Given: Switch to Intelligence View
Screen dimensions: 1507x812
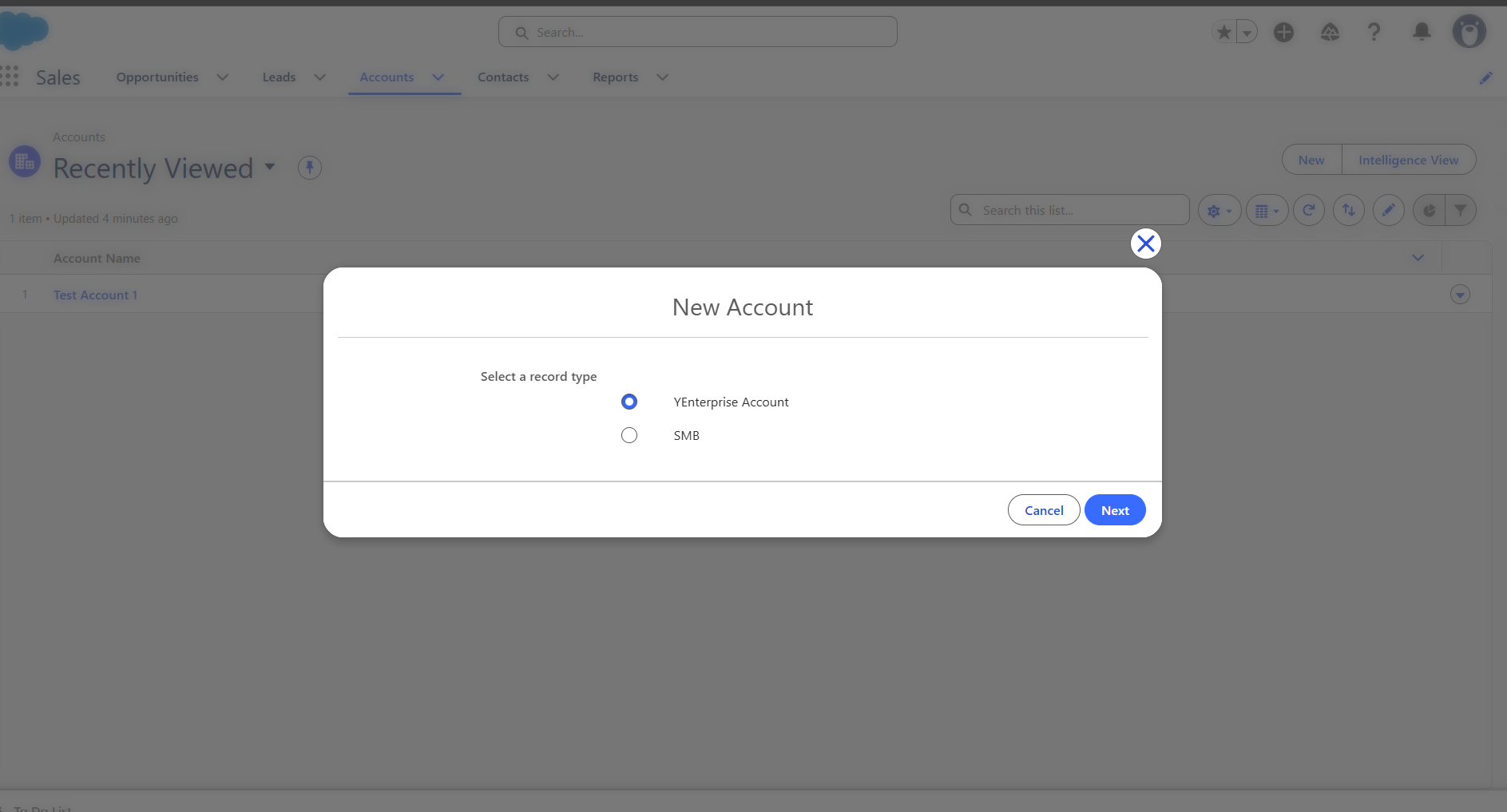Looking at the screenshot, I should coord(1408,160).
